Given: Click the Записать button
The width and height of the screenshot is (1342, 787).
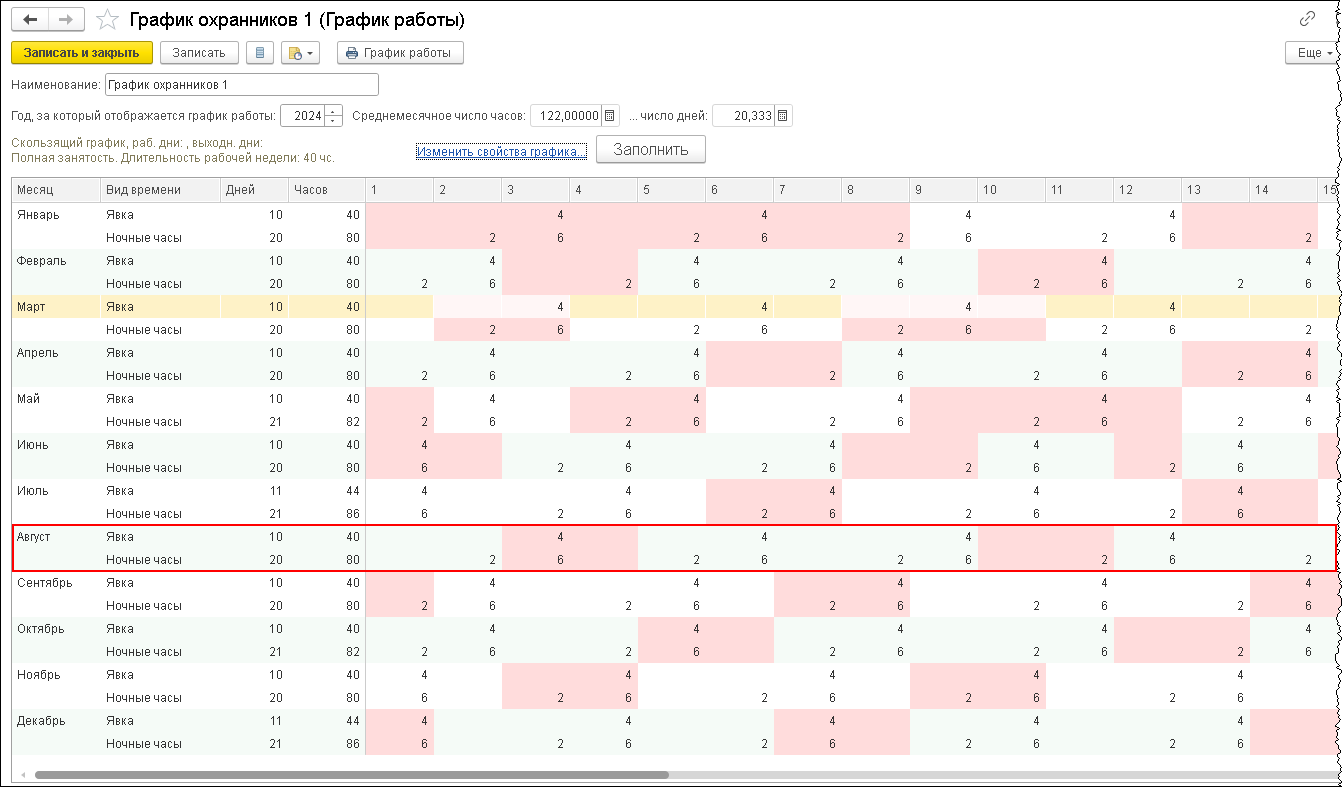Looking at the screenshot, I should click(200, 53).
